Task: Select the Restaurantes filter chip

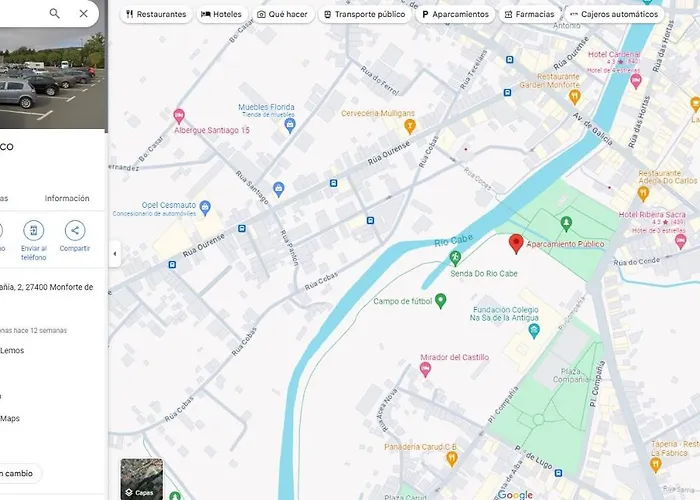Action: [x=156, y=15]
